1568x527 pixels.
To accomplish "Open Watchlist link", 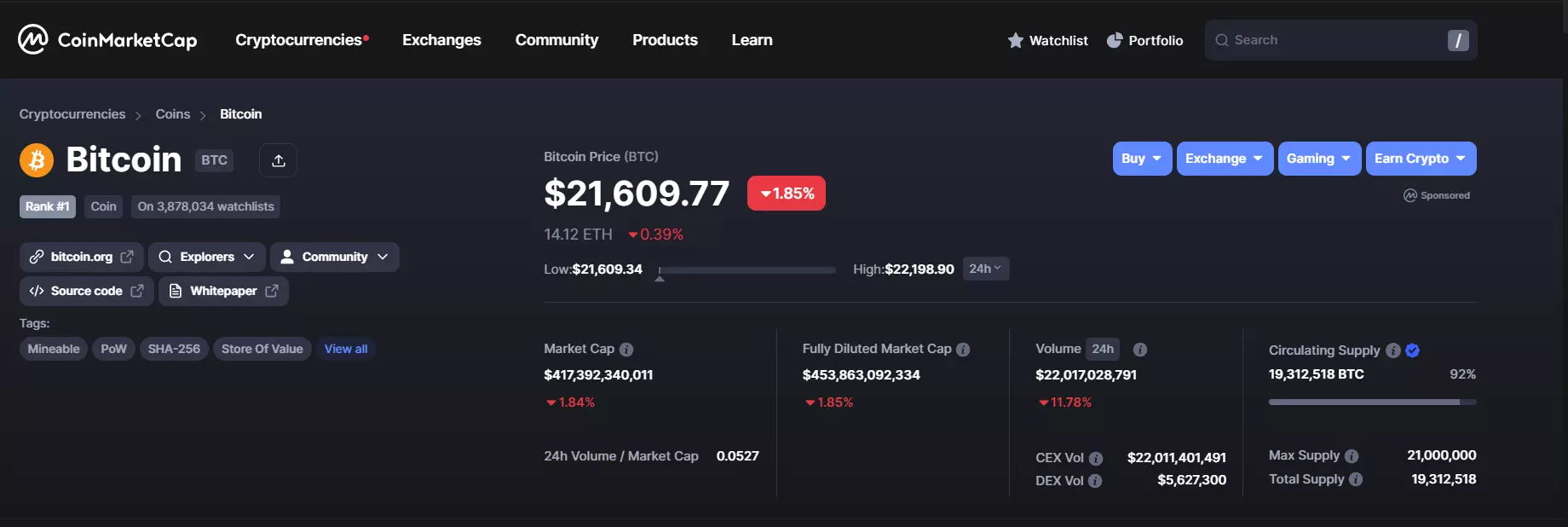I will [x=1047, y=40].
